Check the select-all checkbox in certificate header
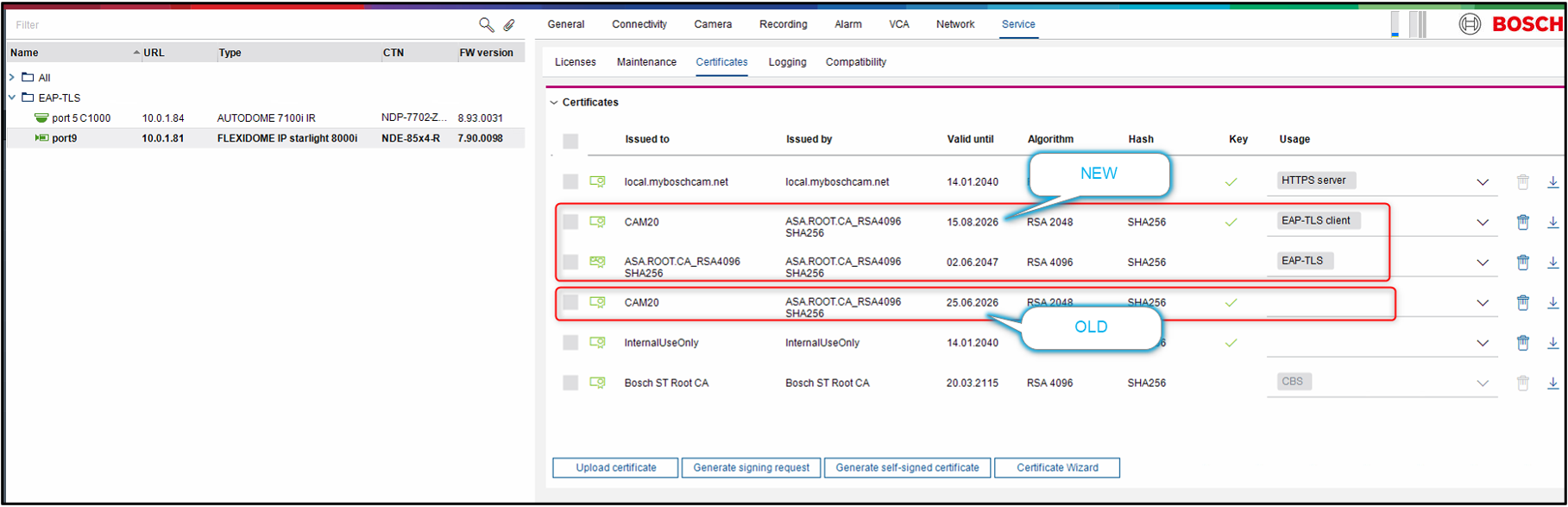1568x507 pixels. pyautogui.click(x=570, y=141)
